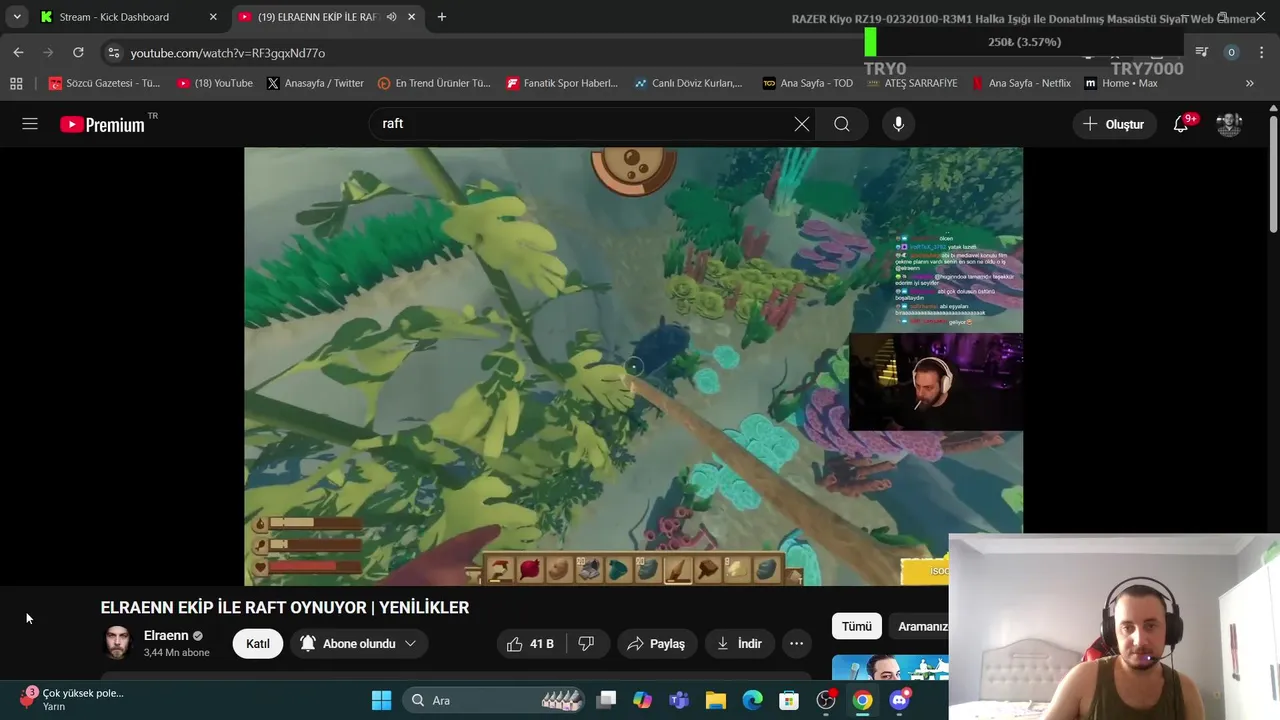The image size is (1280, 720).
Task: Open Windows Start menu
Action: [x=382, y=700]
